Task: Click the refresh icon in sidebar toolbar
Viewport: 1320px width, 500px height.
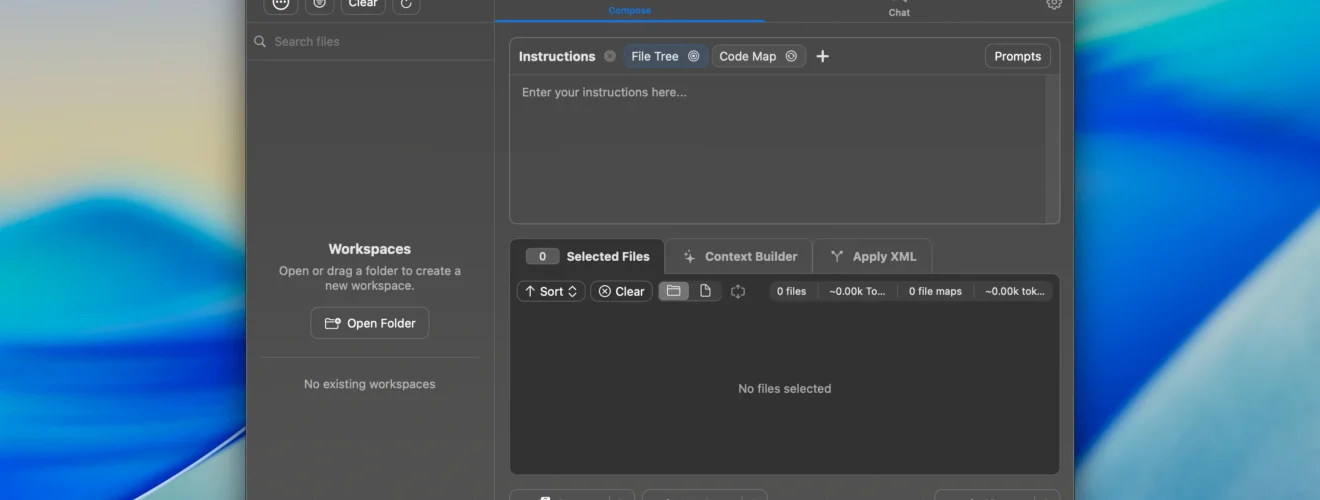Action: pyautogui.click(x=405, y=4)
